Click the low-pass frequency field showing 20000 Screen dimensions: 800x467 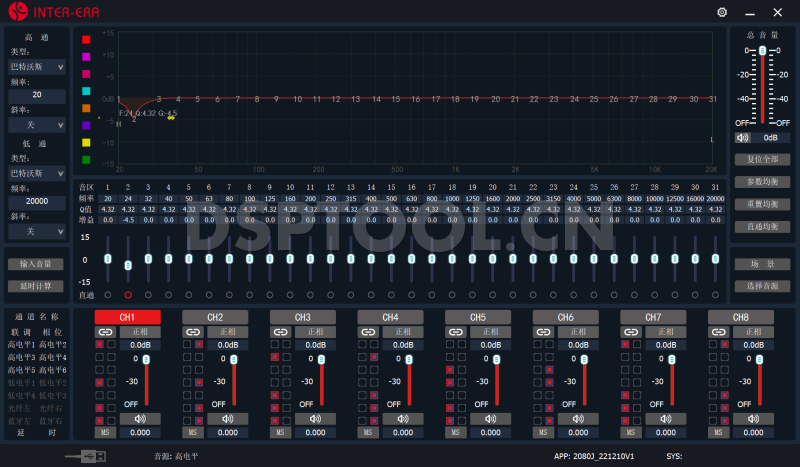tap(37, 201)
